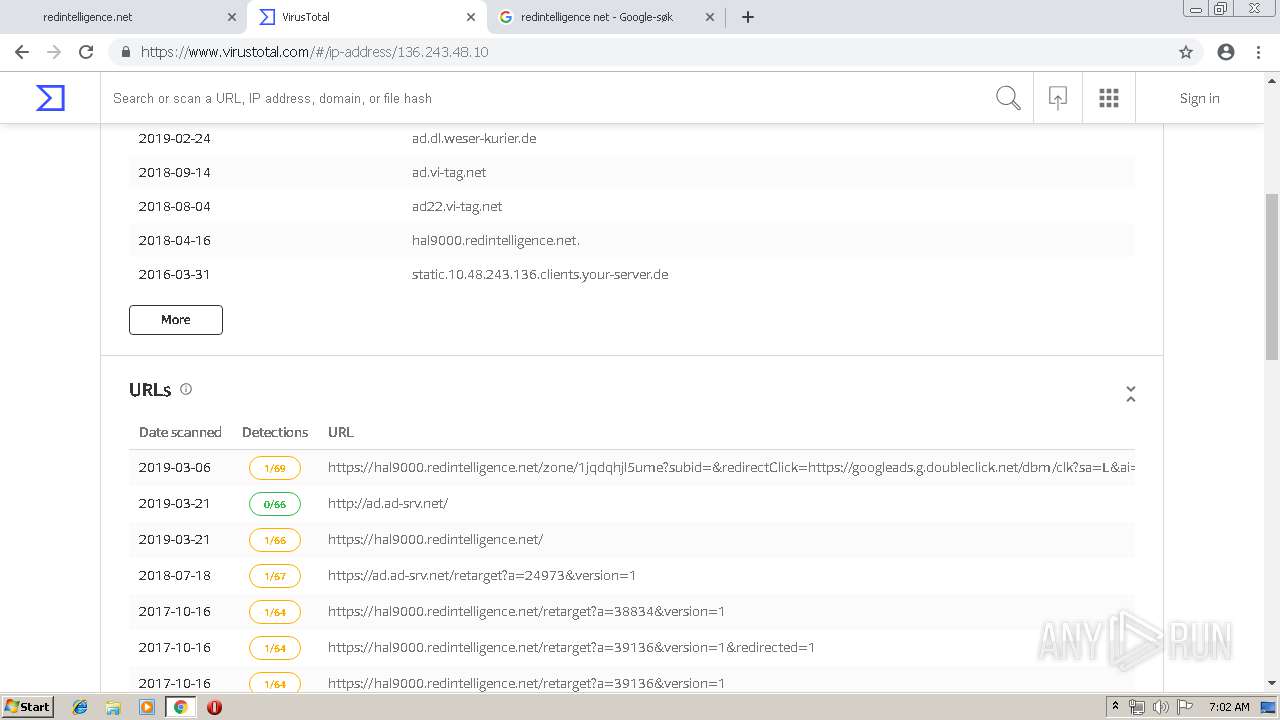Open the retarget?a=24973 URL entry
This screenshot has width=1280, height=720.
482,575
